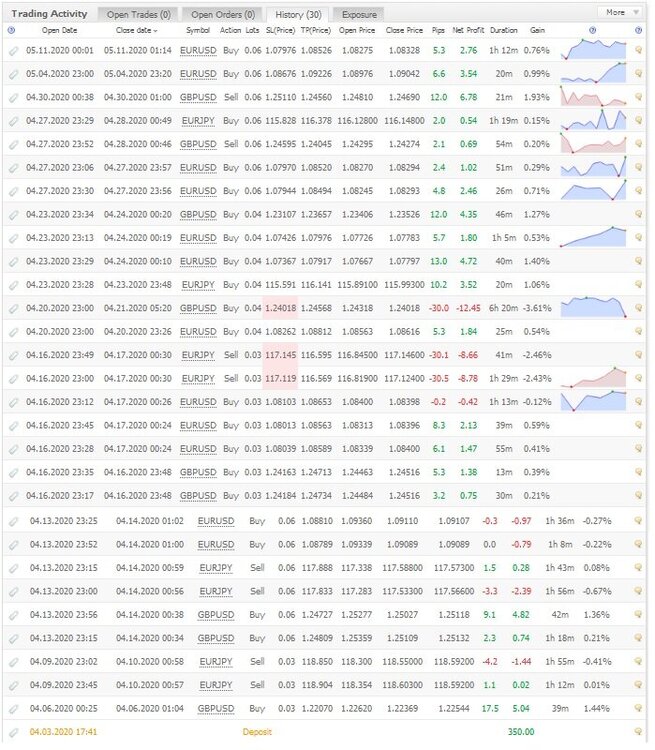This screenshot has width=655, height=750.
Task: Open comment bubble for 05.11.2020 00:01 trade
Action: [x=638, y=50]
